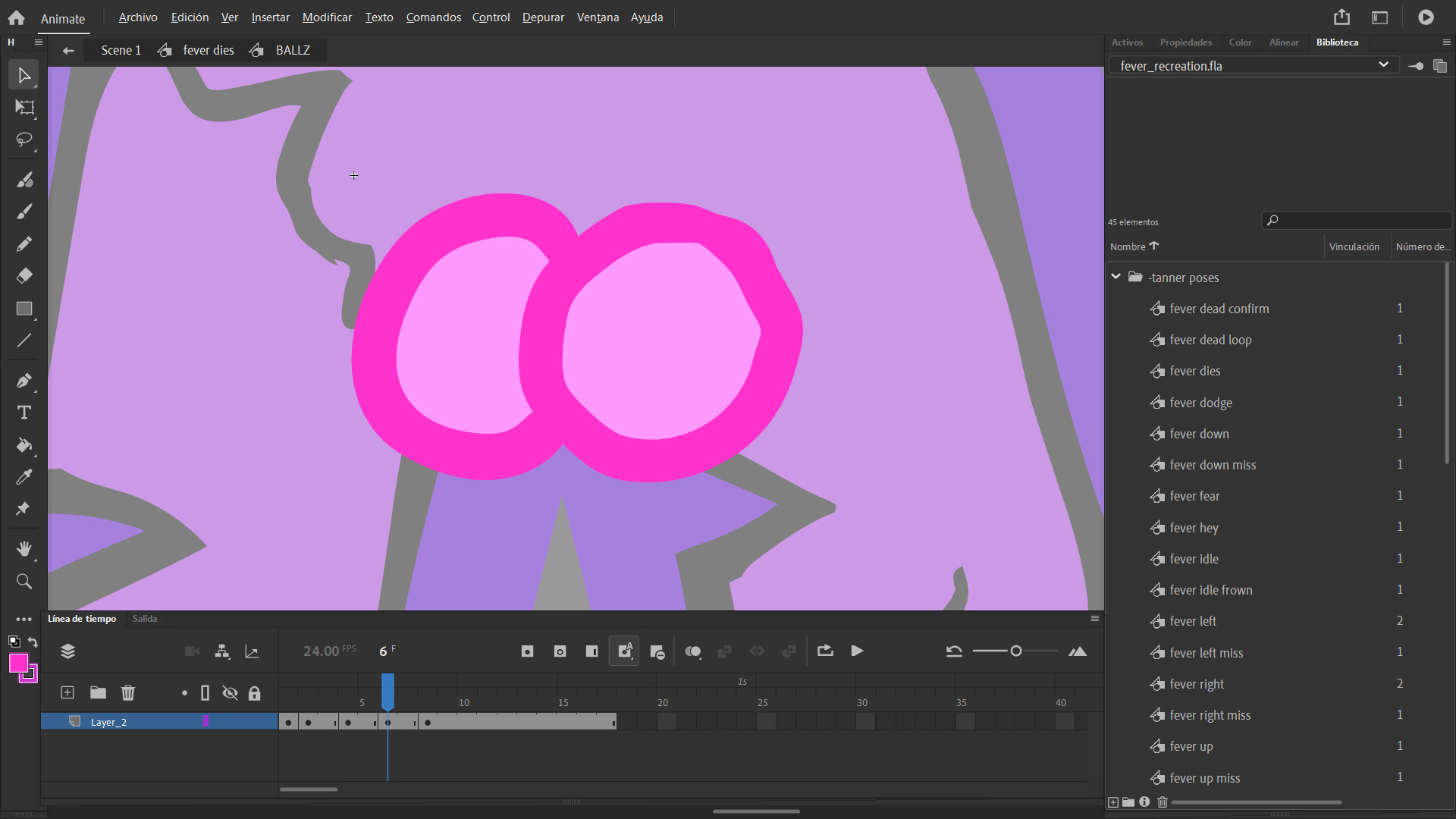Viewport: 1456px width, 819px height.
Task: Click the Nombre column header
Action: 1128,246
